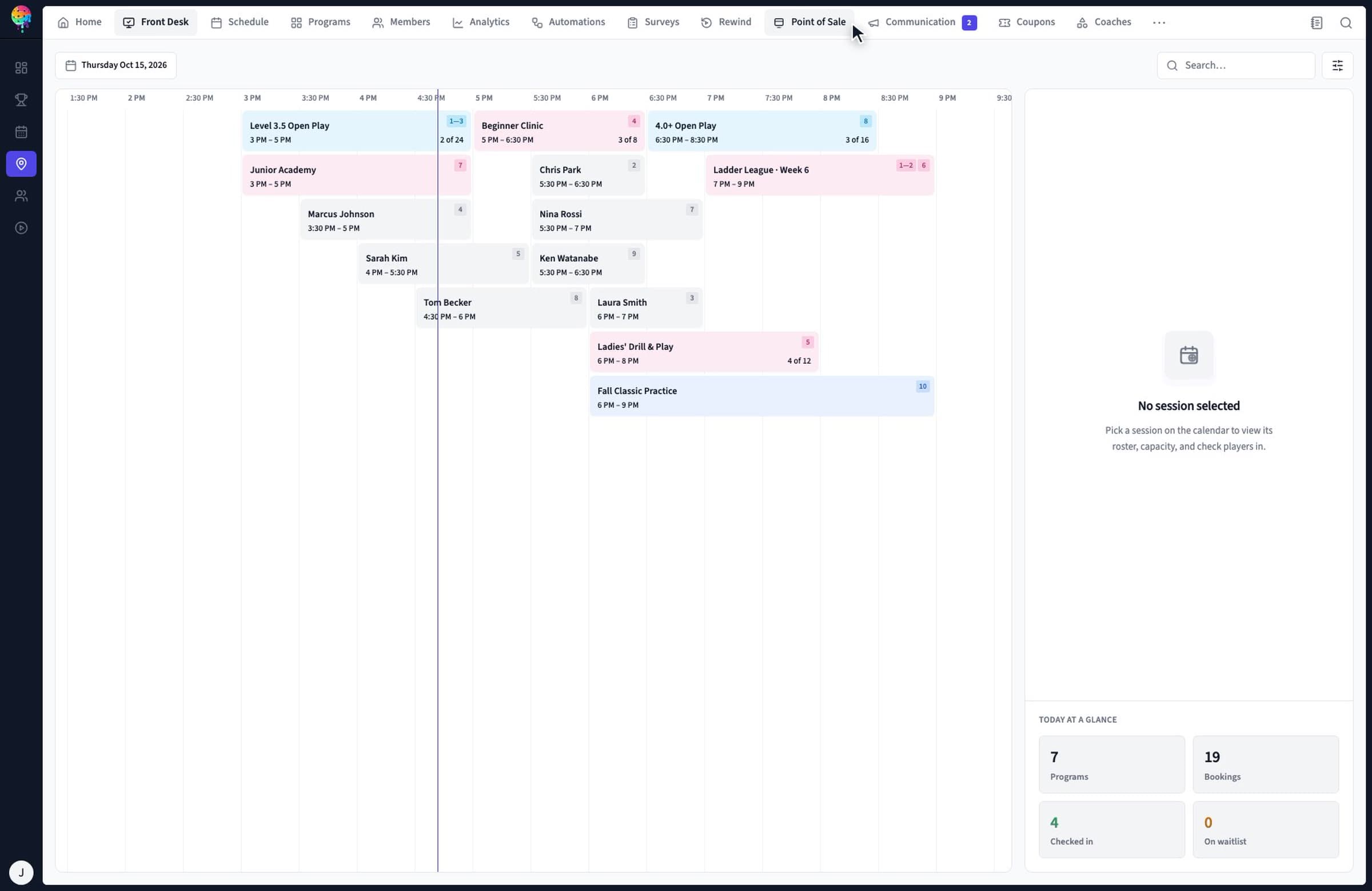Open the Thursday Oct 15, 2026 date picker
The width and height of the screenshot is (1372, 891).
[116, 65]
